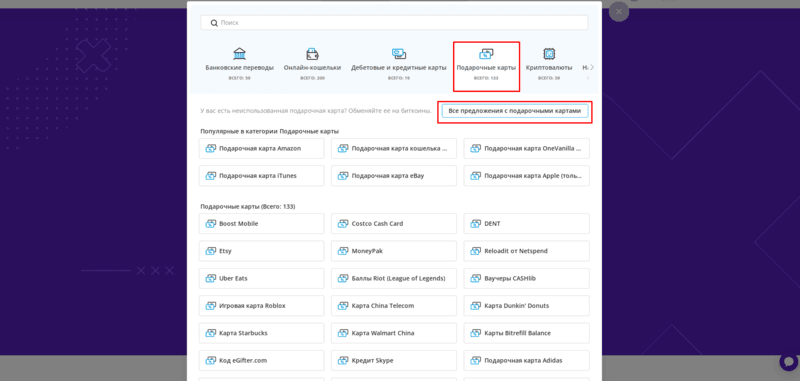Image resolution: width=800 pixels, height=381 pixels.
Task: Choose Код eGifter.com
Action: pos(261,361)
